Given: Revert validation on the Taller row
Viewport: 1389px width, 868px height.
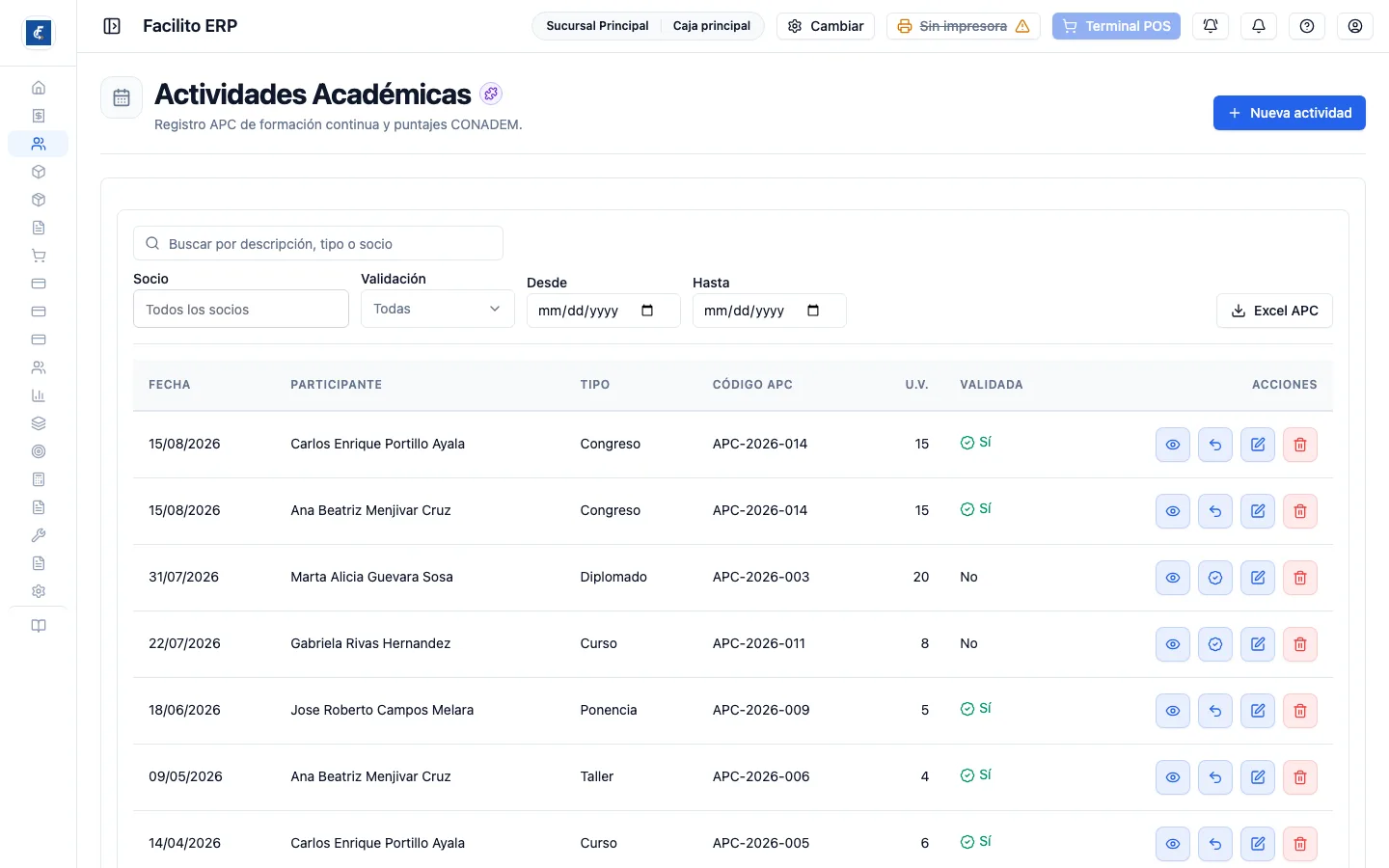Looking at the screenshot, I should pyautogui.click(x=1215, y=777).
